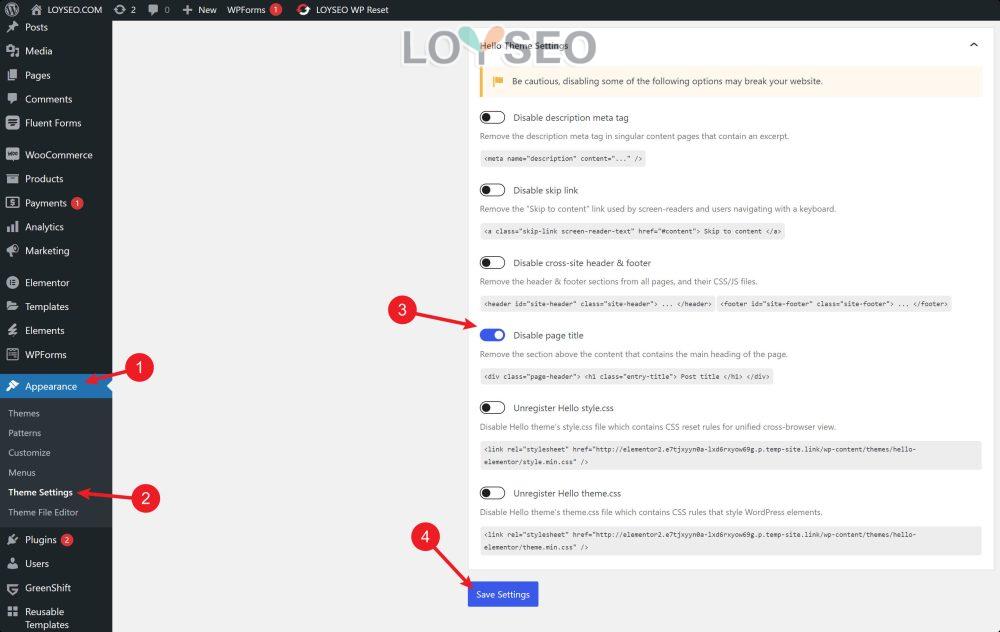Click the WPForms red notification badge in admin bar
This screenshot has width=1000, height=632.
coord(276,10)
